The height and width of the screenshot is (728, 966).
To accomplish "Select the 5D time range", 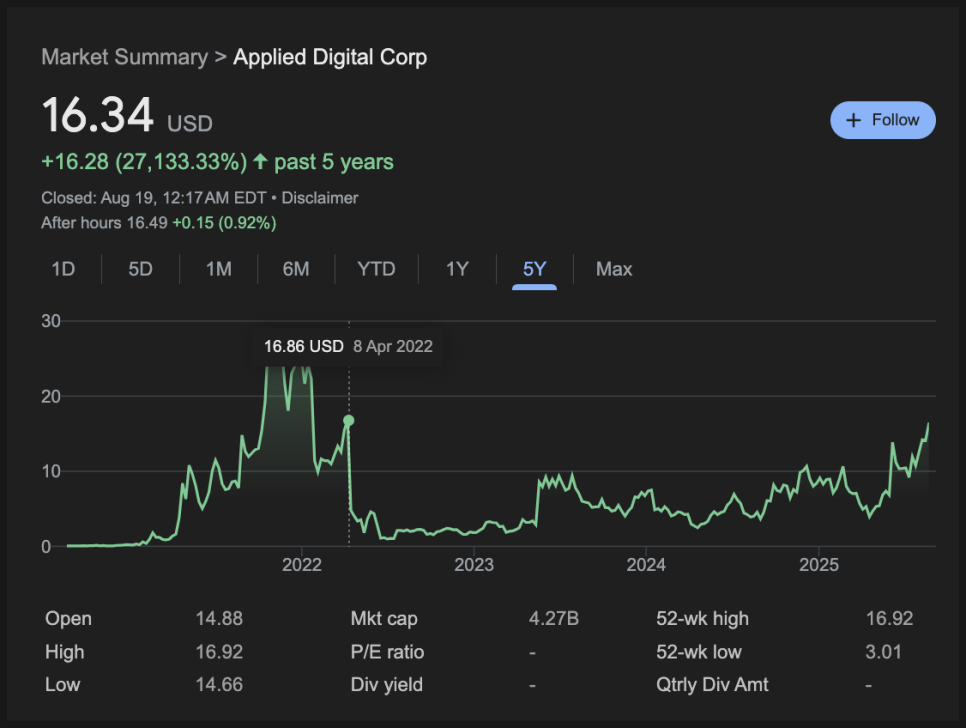I will coord(140,269).
